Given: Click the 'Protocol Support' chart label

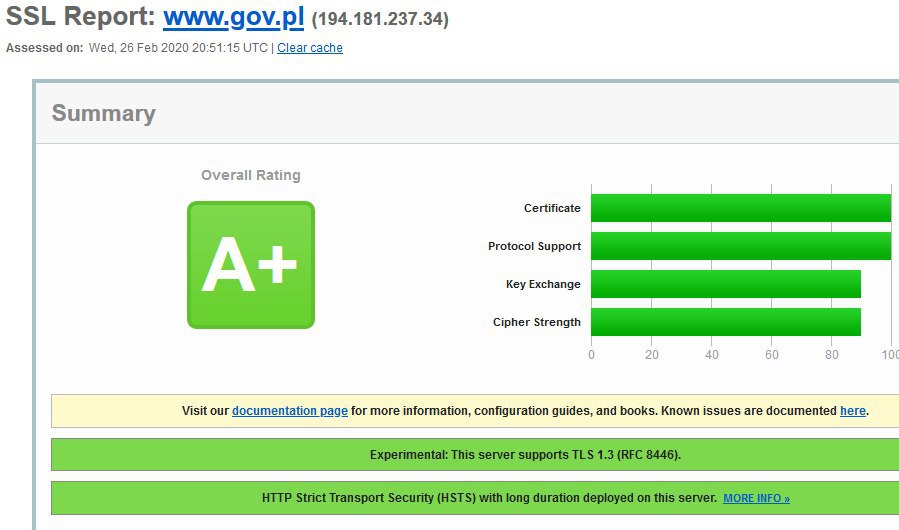Looking at the screenshot, I should 534,246.
